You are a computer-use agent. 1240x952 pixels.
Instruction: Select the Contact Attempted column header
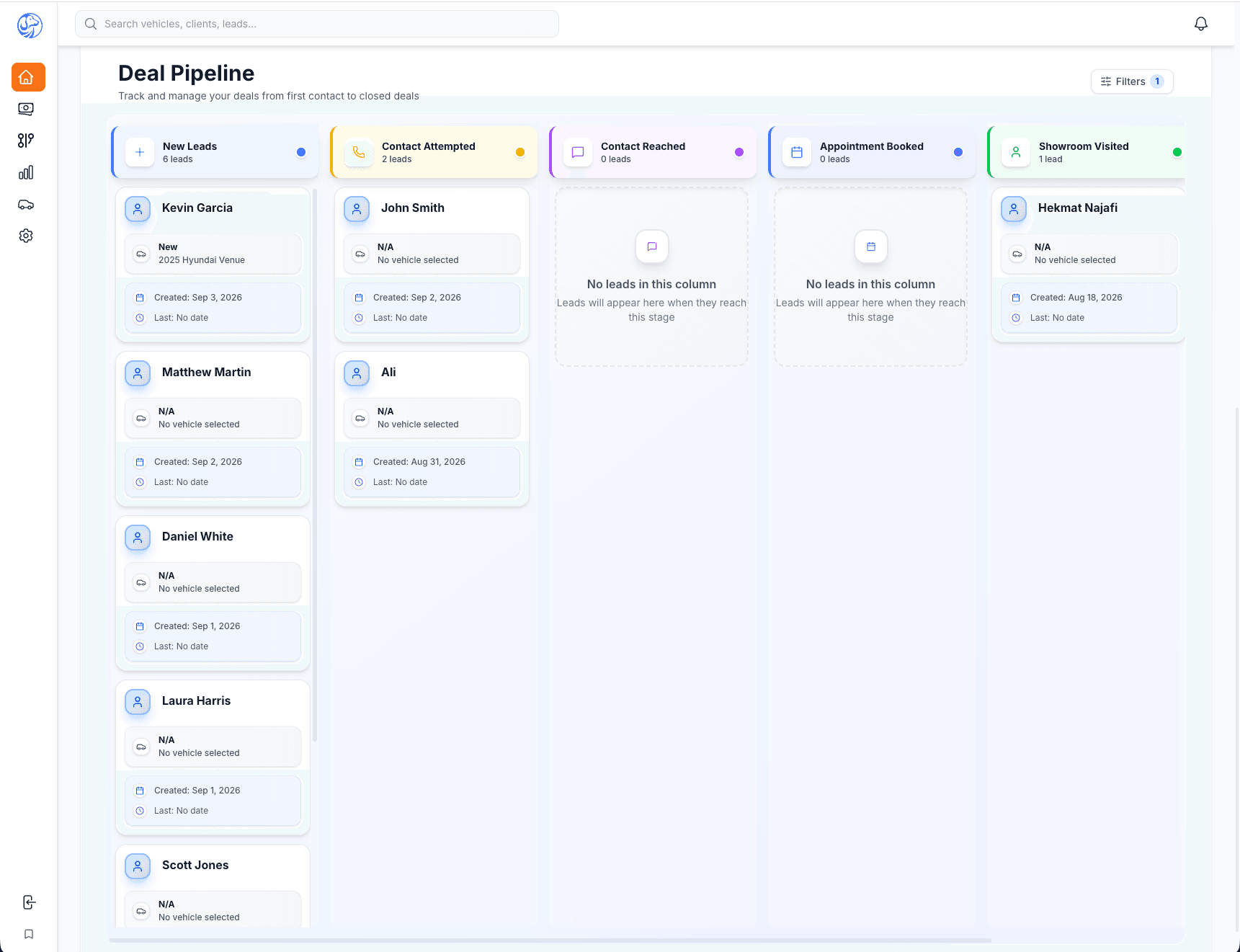click(434, 152)
